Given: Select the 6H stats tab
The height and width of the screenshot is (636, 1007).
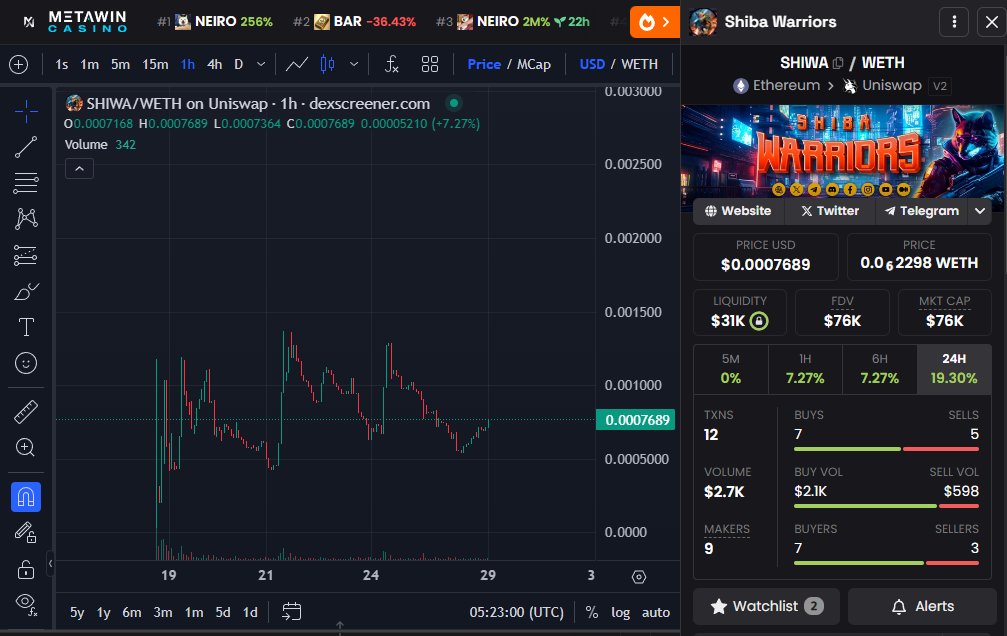Looking at the screenshot, I should 879,369.
